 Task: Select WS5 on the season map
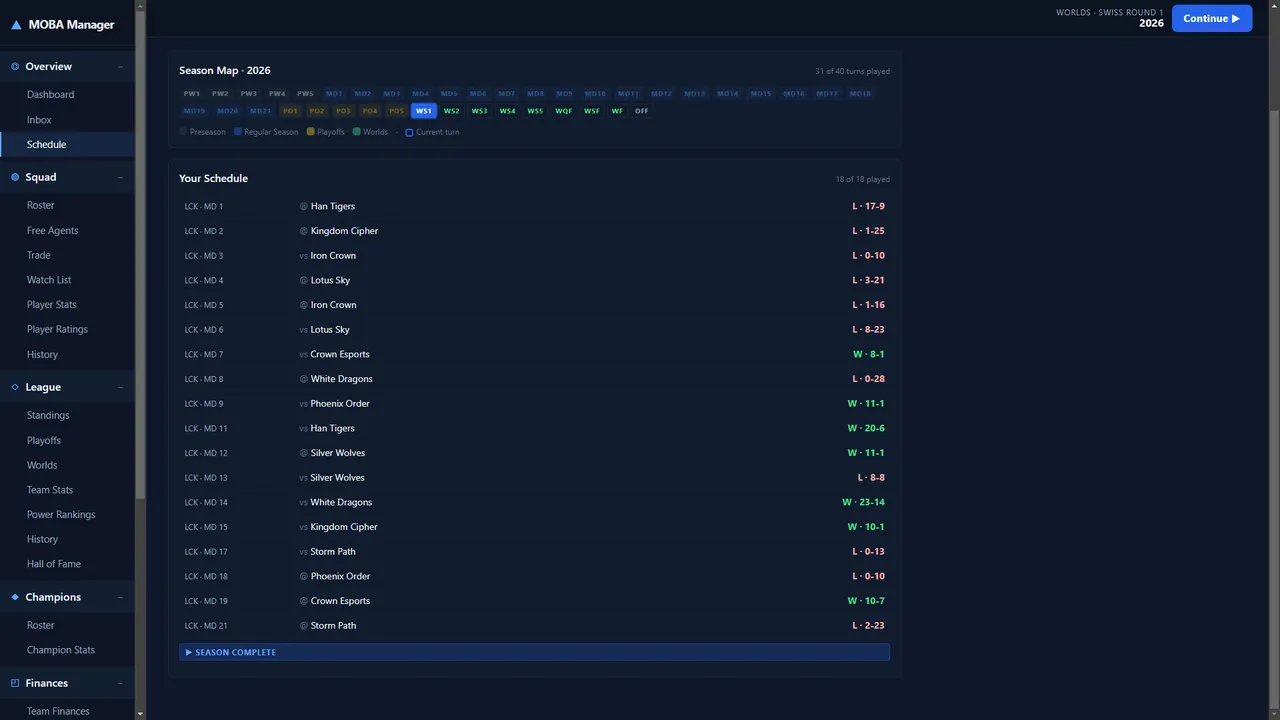coord(535,111)
